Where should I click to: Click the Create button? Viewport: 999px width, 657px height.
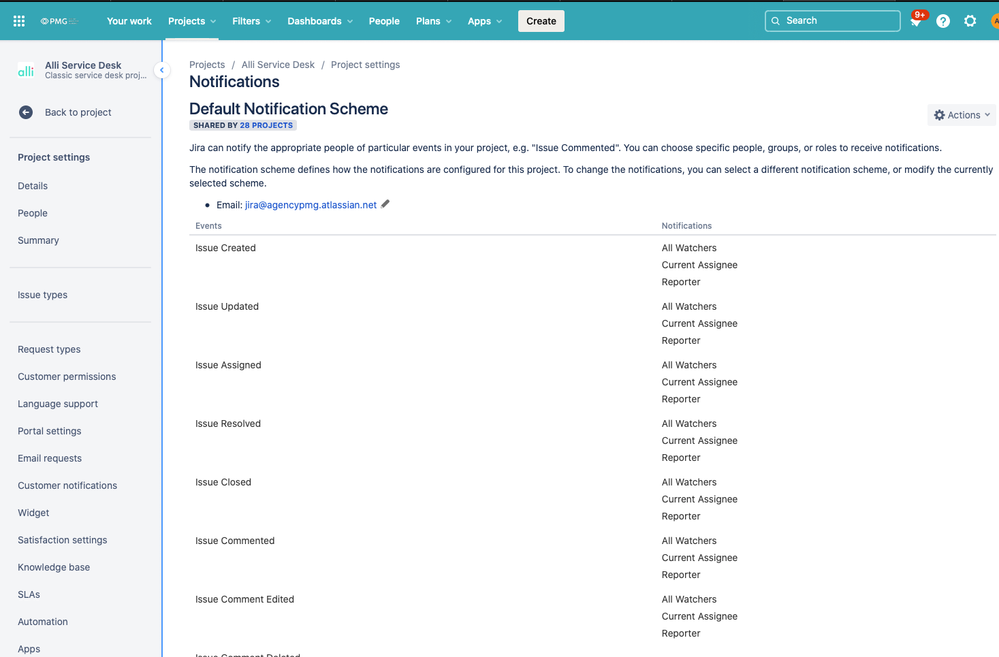point(541,21)
